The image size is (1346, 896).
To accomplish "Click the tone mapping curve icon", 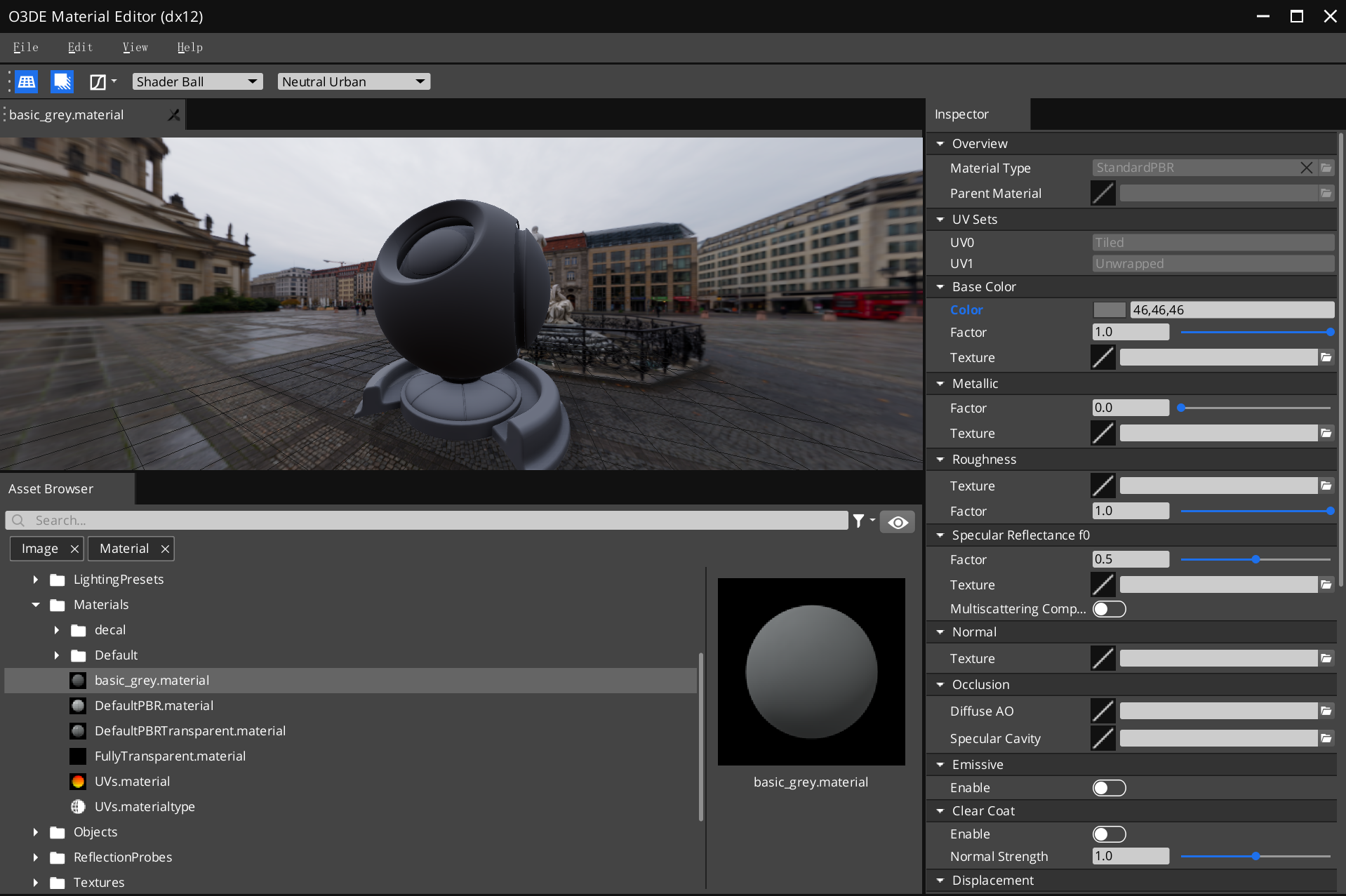I will [x=98, y=82].
